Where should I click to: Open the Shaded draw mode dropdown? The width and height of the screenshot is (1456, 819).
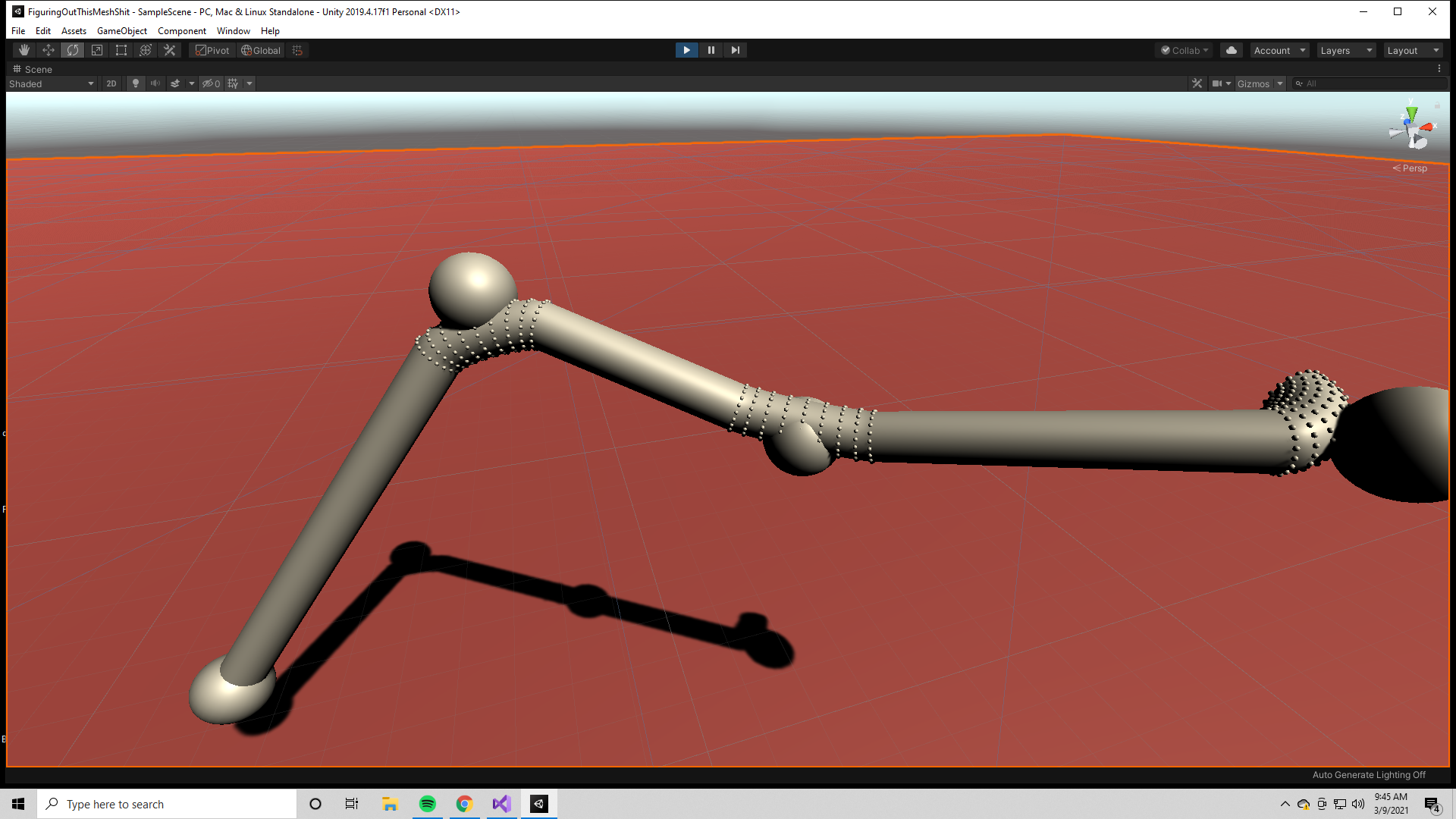[50, 83]
